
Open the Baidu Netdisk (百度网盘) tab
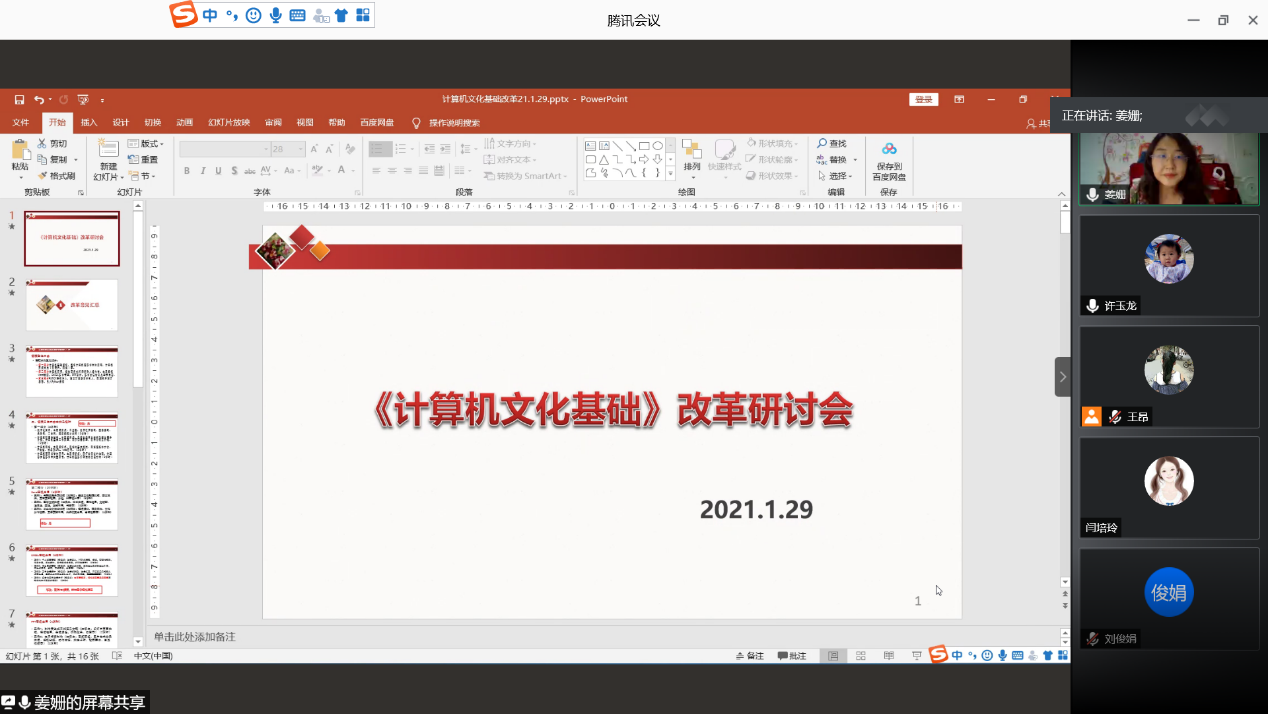(377, 123)
